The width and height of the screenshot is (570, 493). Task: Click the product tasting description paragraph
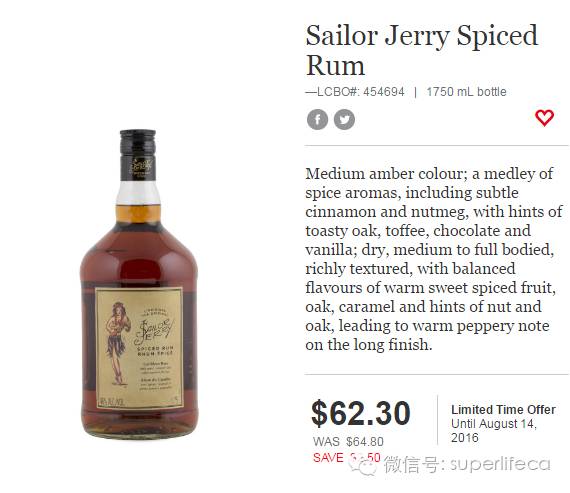click(434, 259)
